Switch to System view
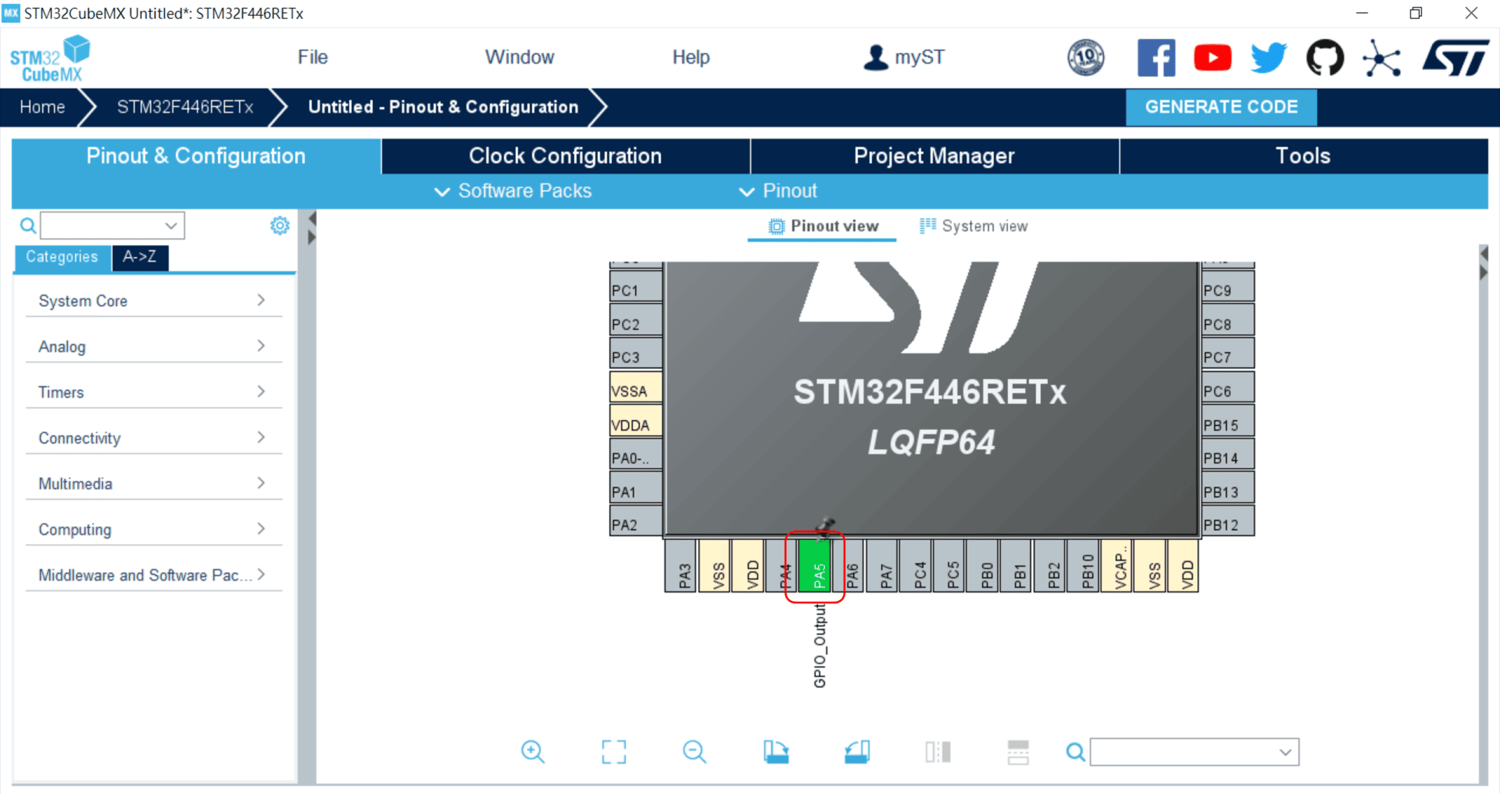Viewport: 1500px width, 794px height. (x=974, y=226)
